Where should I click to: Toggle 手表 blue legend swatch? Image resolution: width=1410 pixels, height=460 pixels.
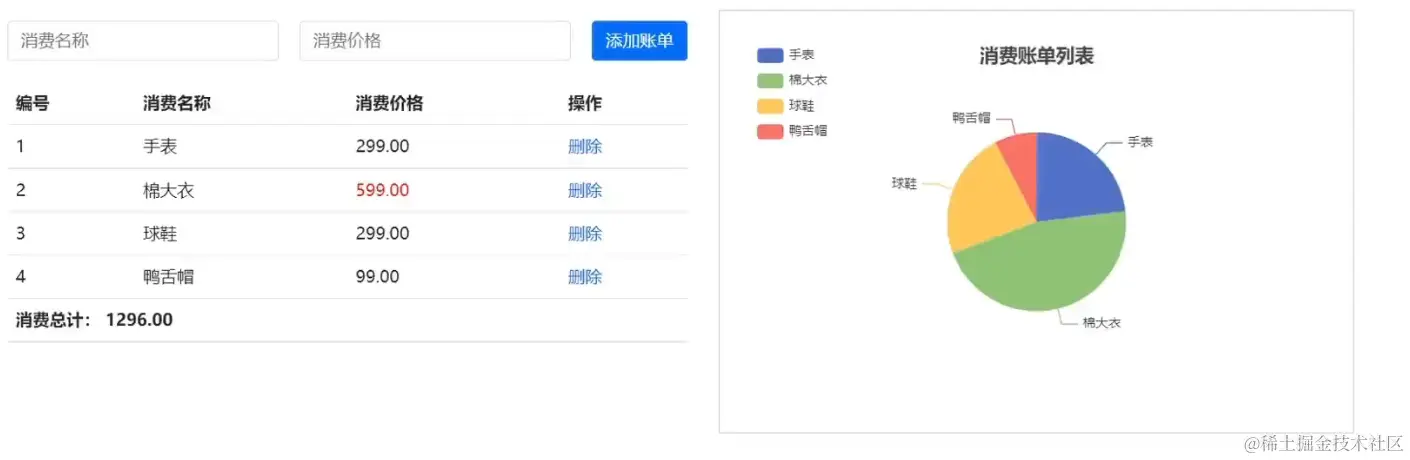coord(770,56)
